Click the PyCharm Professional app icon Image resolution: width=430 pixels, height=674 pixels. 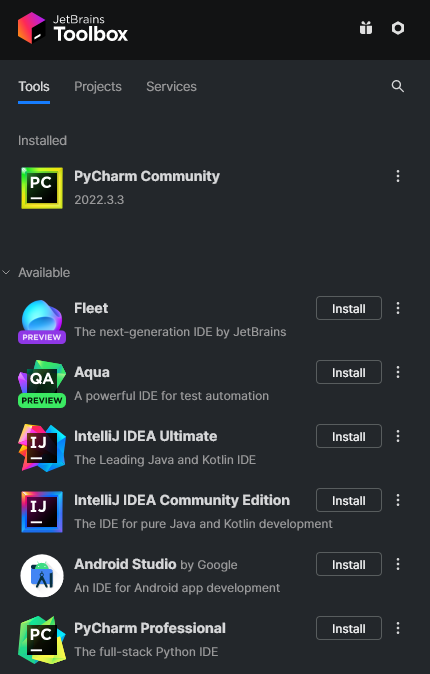(42, 640)
